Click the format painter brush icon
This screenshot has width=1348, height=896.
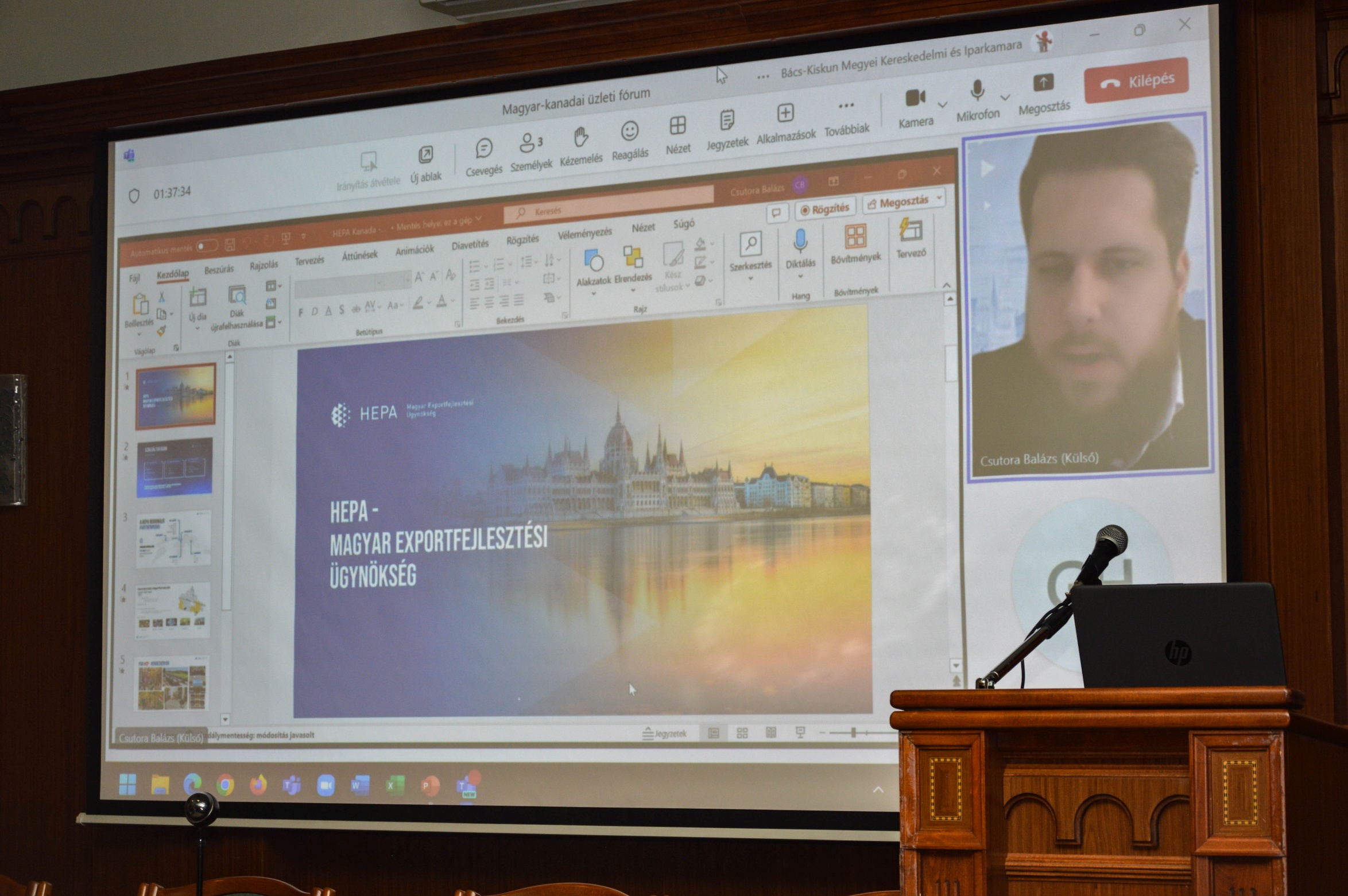point(162,331)
